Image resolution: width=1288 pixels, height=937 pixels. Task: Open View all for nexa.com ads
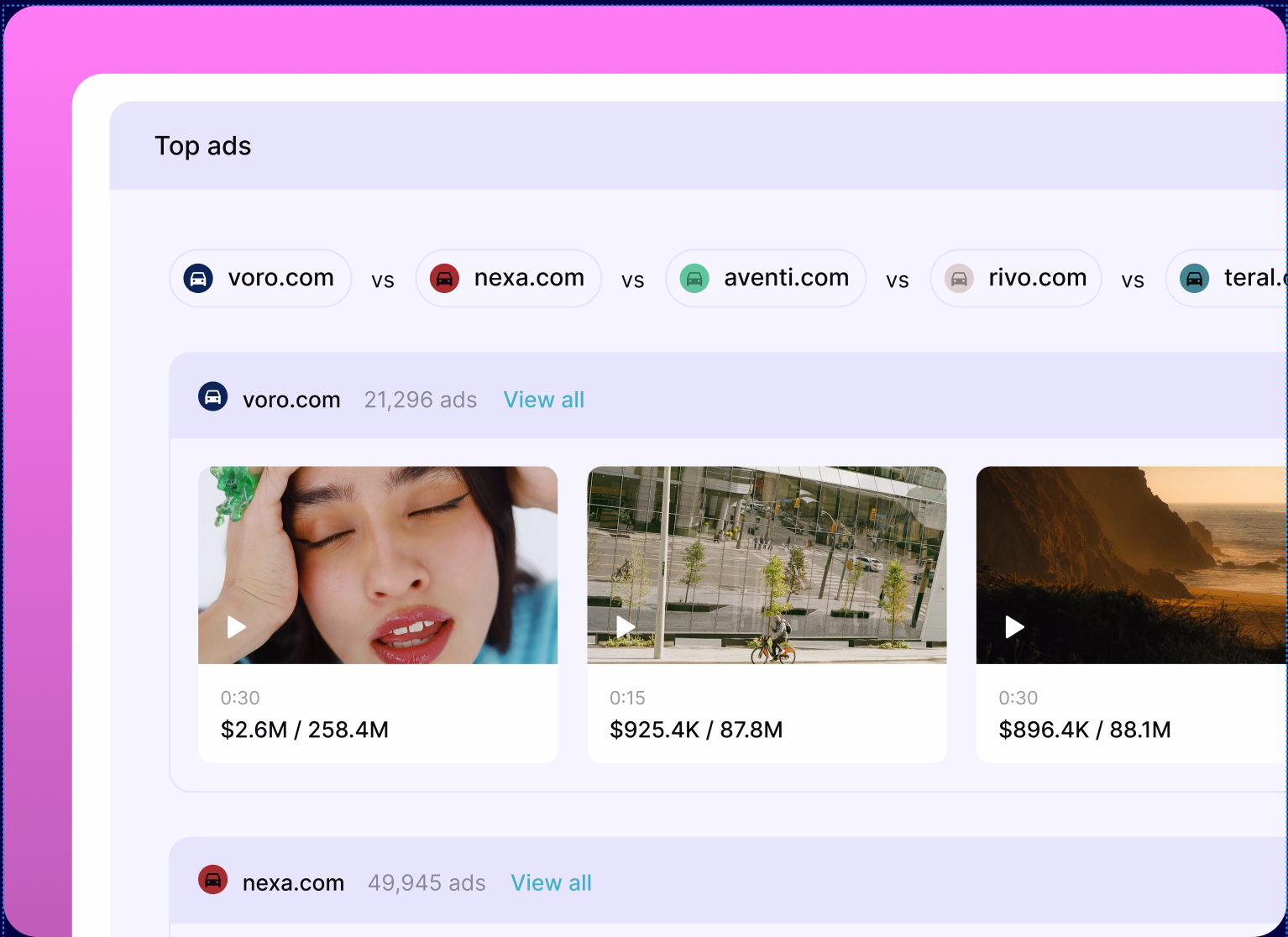(552, 883)
